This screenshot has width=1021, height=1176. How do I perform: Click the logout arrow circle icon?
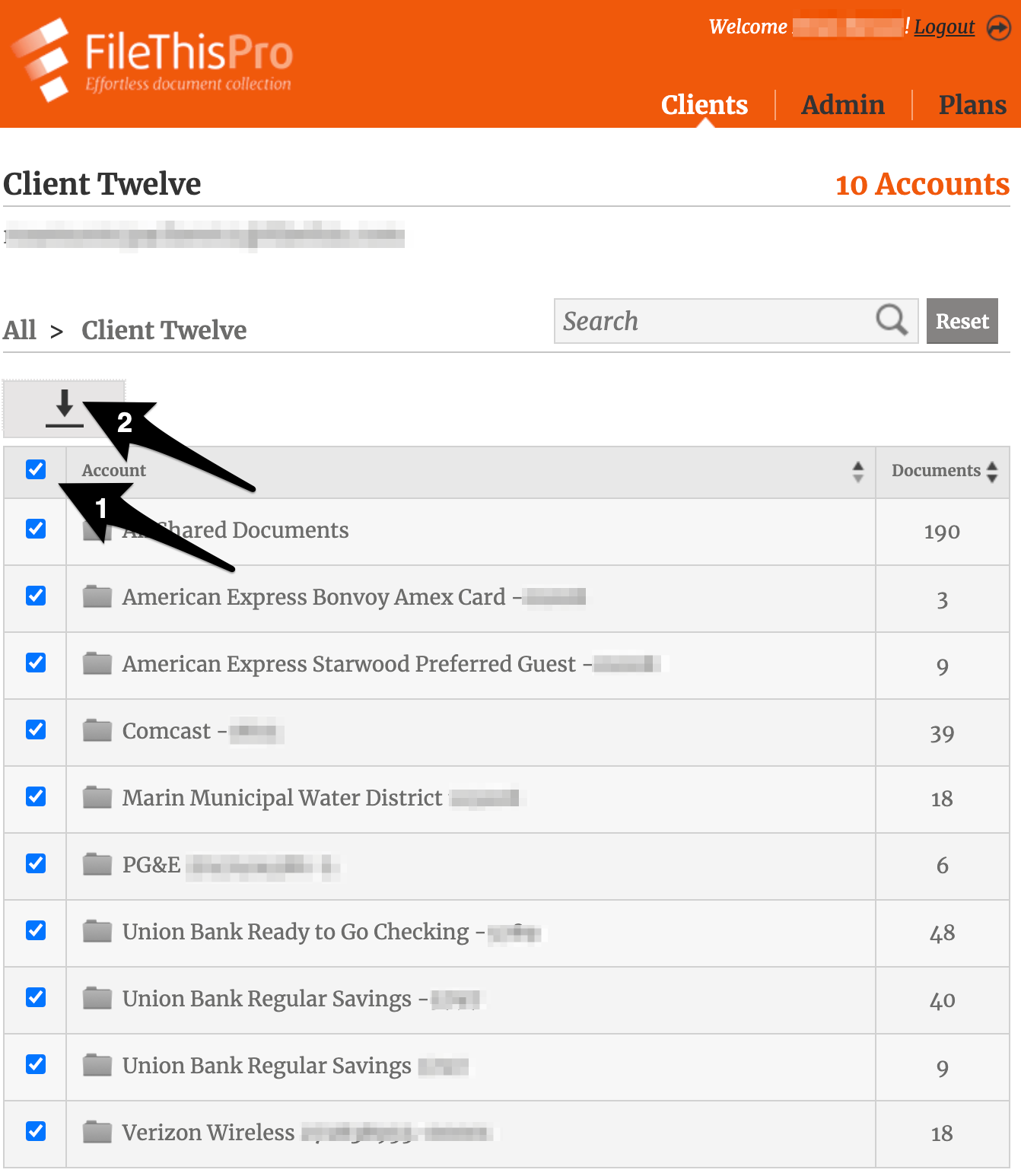[998, 28]
